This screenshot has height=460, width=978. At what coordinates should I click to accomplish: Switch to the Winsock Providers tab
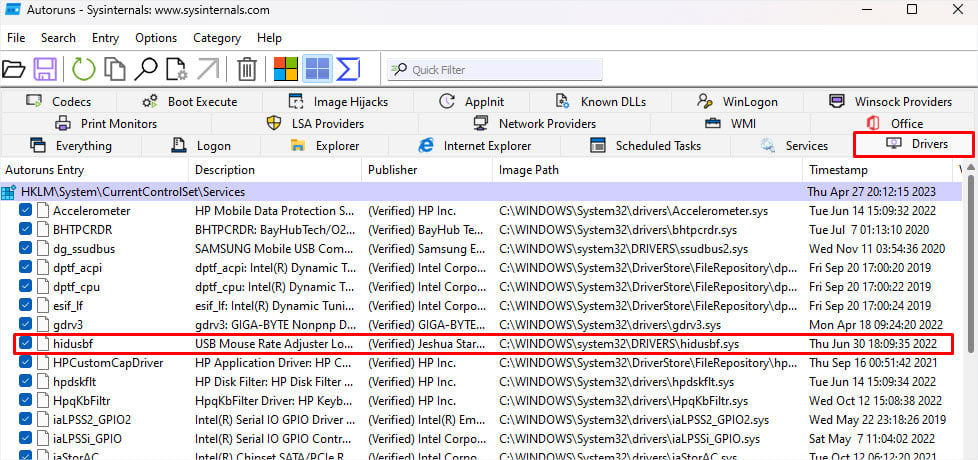click(890, 102)
